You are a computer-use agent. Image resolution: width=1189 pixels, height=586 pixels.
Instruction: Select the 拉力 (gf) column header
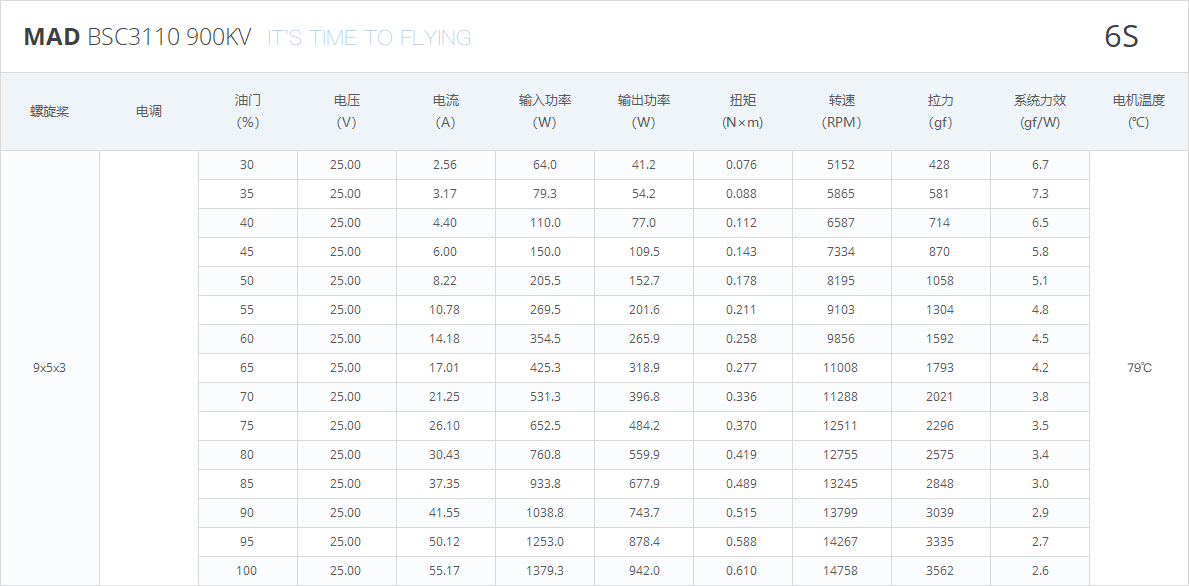click(941, 111)
